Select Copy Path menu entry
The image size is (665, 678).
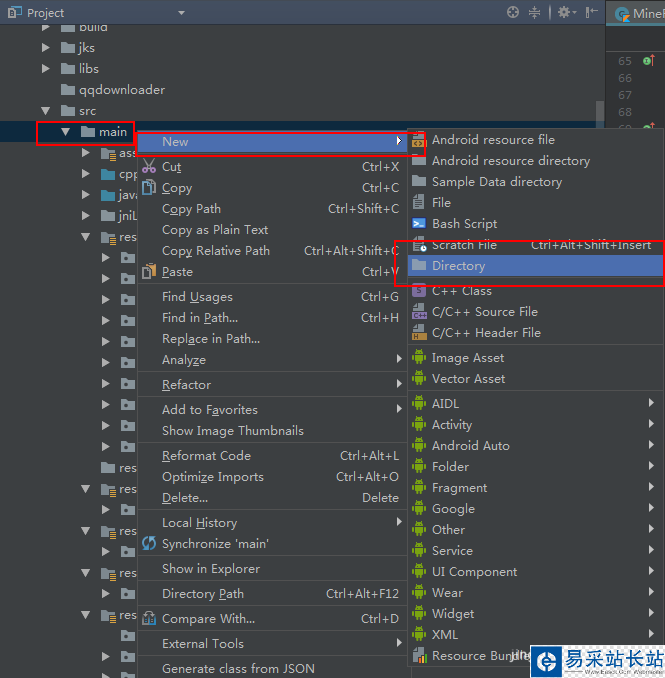(x=272, y=209)
